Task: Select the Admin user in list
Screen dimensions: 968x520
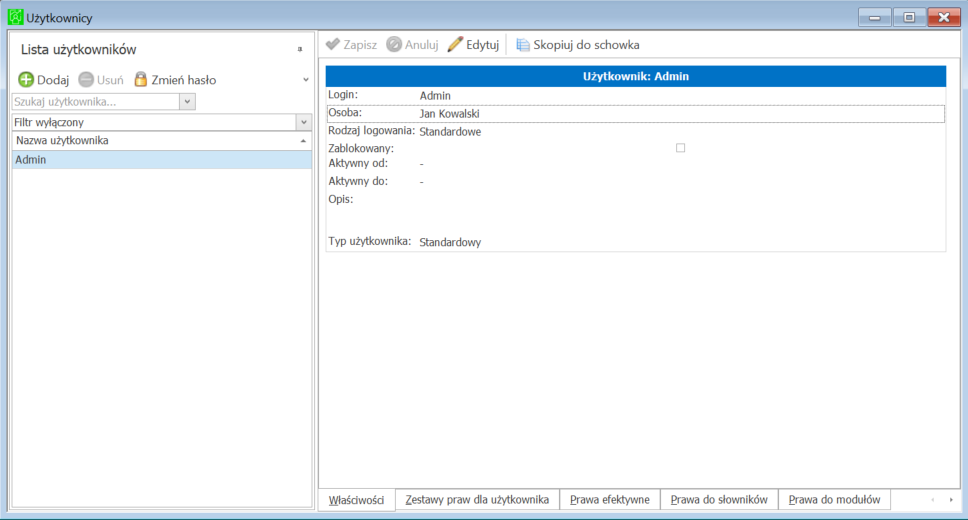Action: (161, 160)
